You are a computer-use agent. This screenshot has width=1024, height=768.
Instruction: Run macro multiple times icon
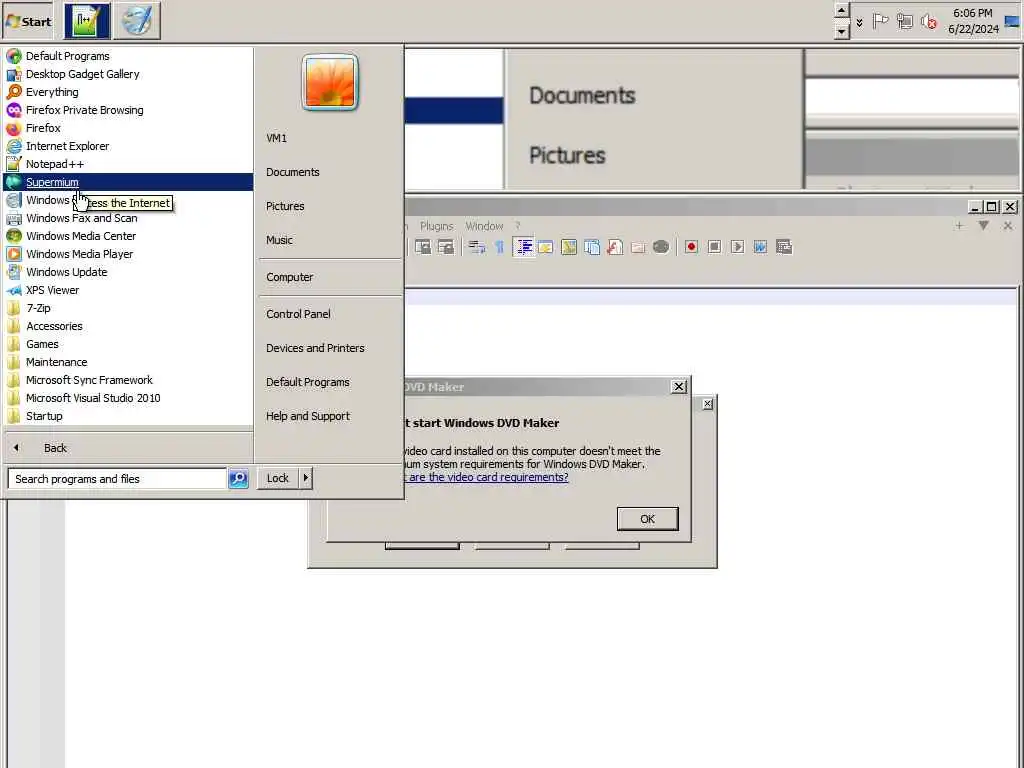pyautogui.click(x=760, y=247)
